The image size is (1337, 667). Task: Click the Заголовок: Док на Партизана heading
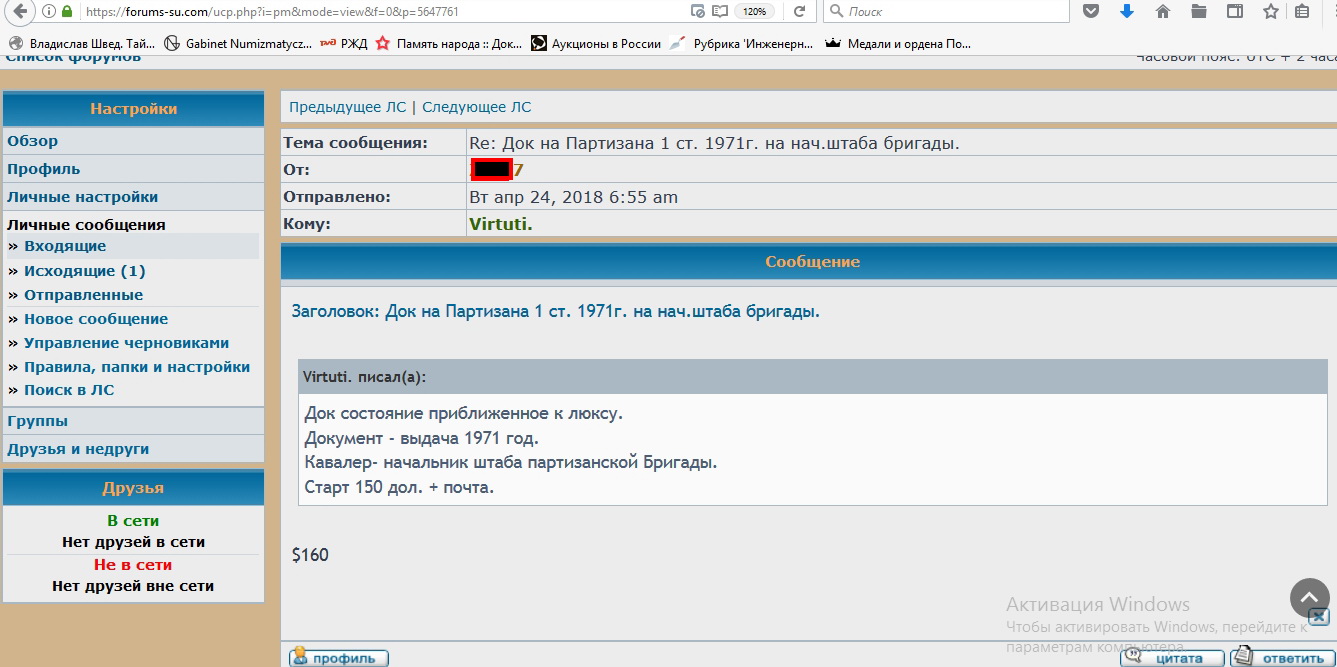click(x=556, y=311)
